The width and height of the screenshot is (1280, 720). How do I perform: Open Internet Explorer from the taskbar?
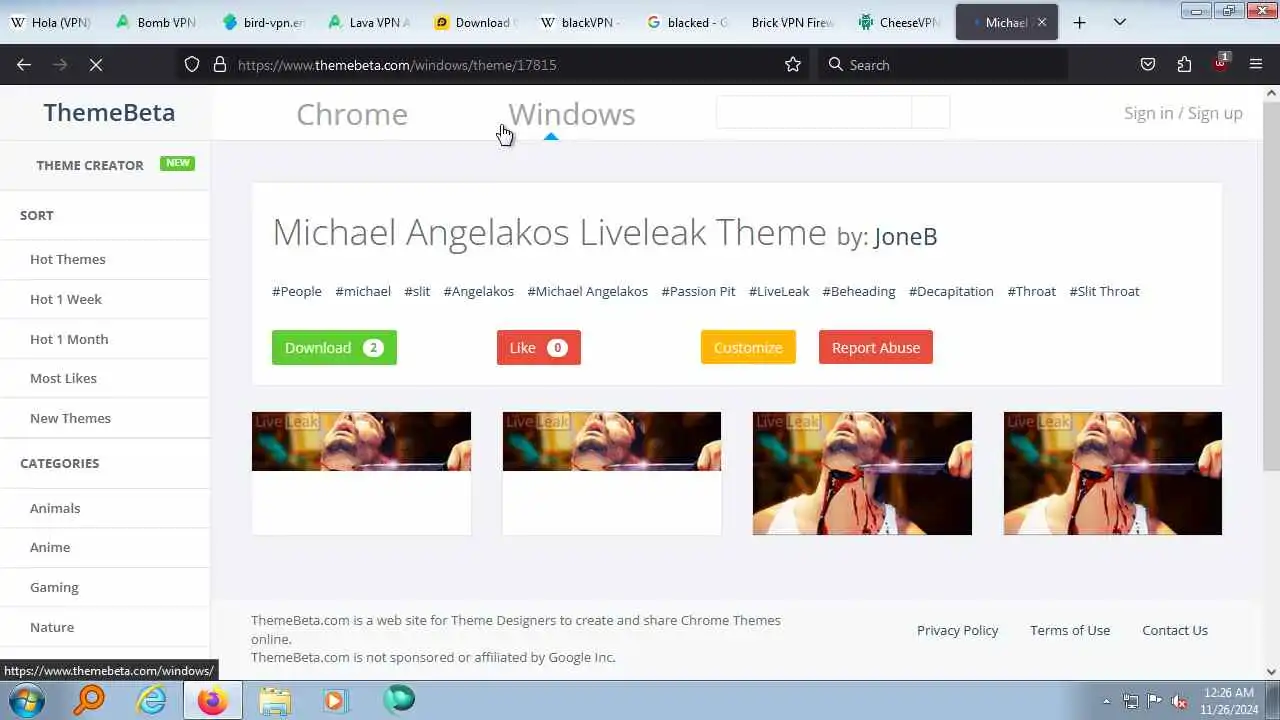(151, 700)
